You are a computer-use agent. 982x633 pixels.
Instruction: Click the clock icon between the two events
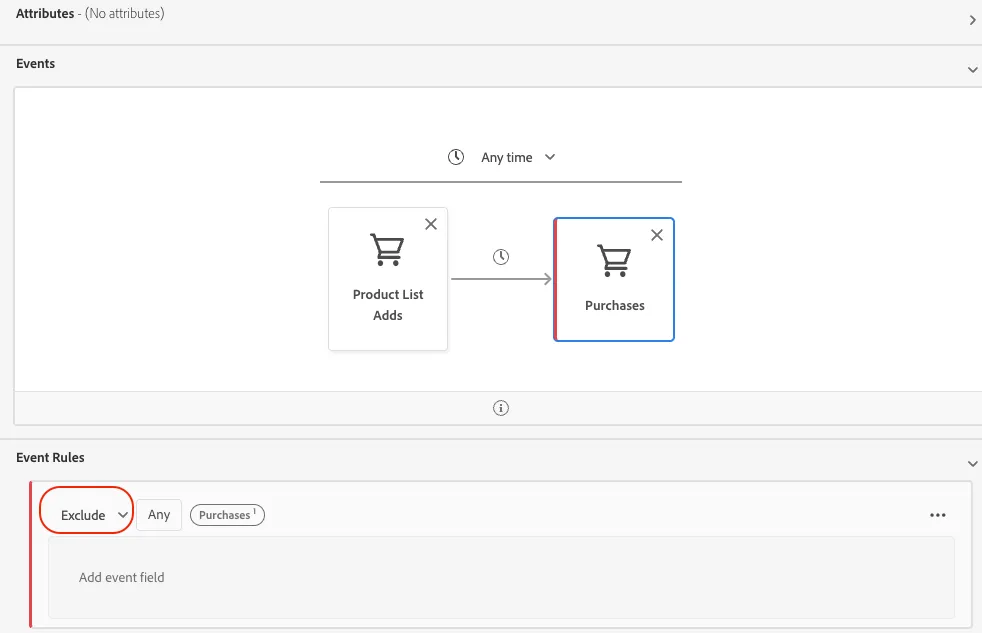501,257
